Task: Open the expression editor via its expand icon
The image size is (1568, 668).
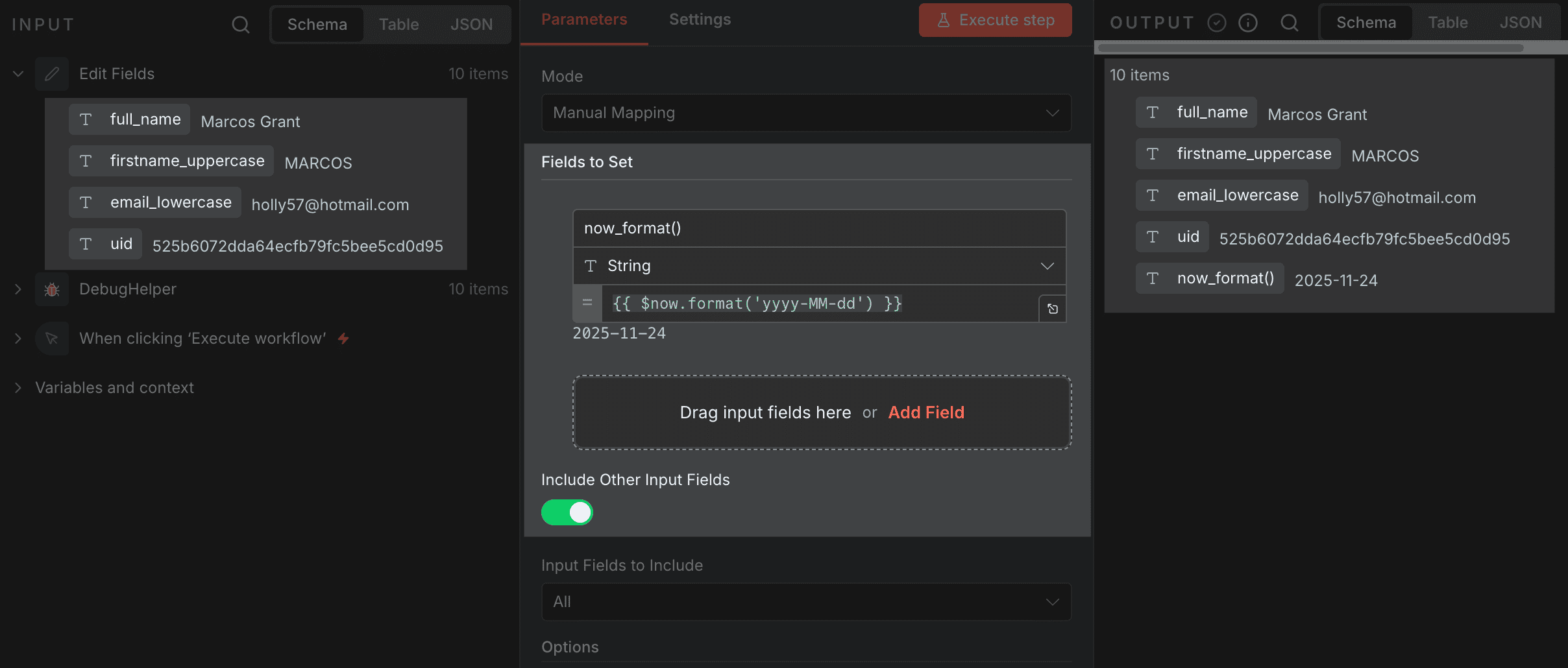Action: 1051,309
